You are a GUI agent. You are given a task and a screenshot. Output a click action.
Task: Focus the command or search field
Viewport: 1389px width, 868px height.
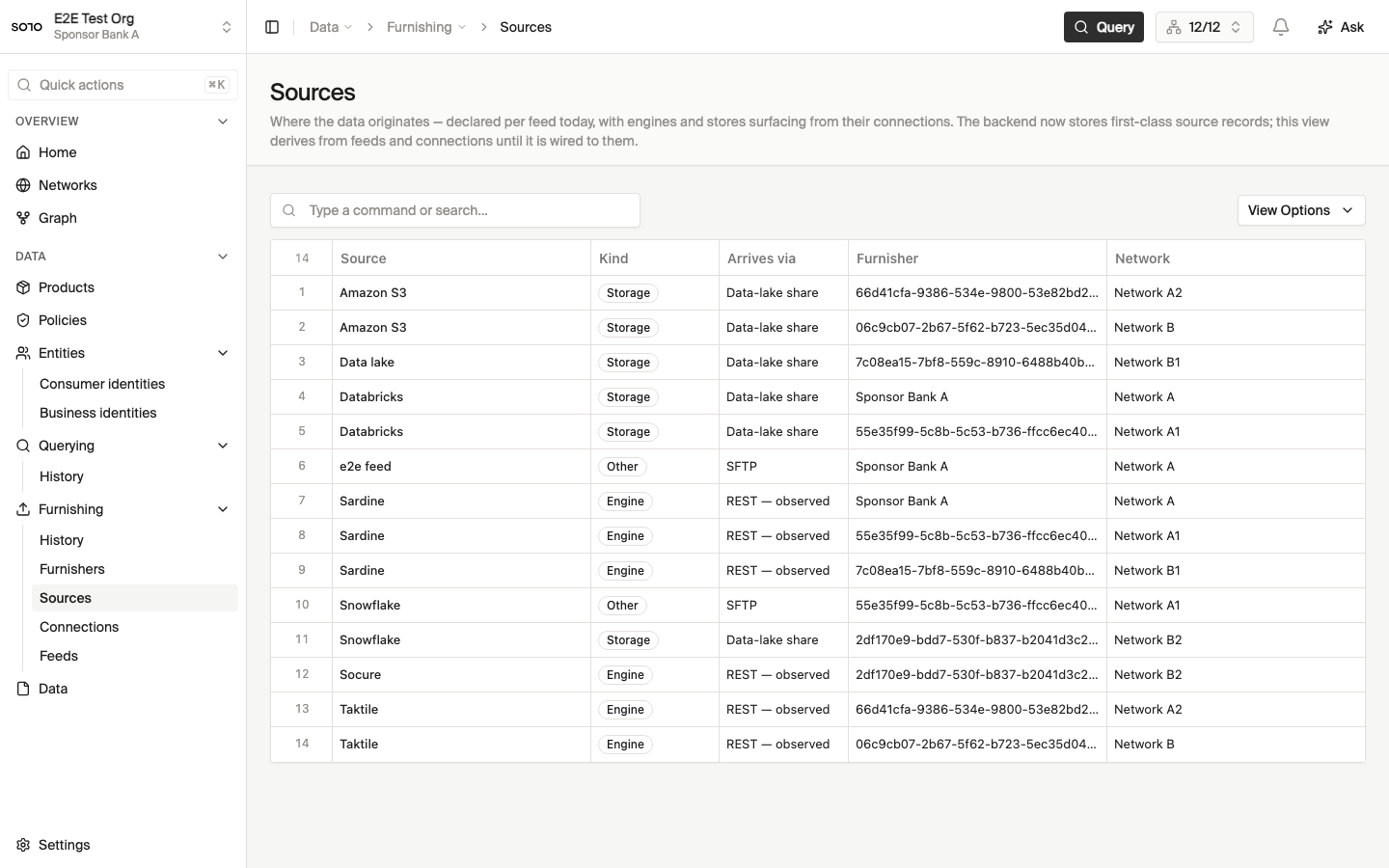[x=455, y=210]
